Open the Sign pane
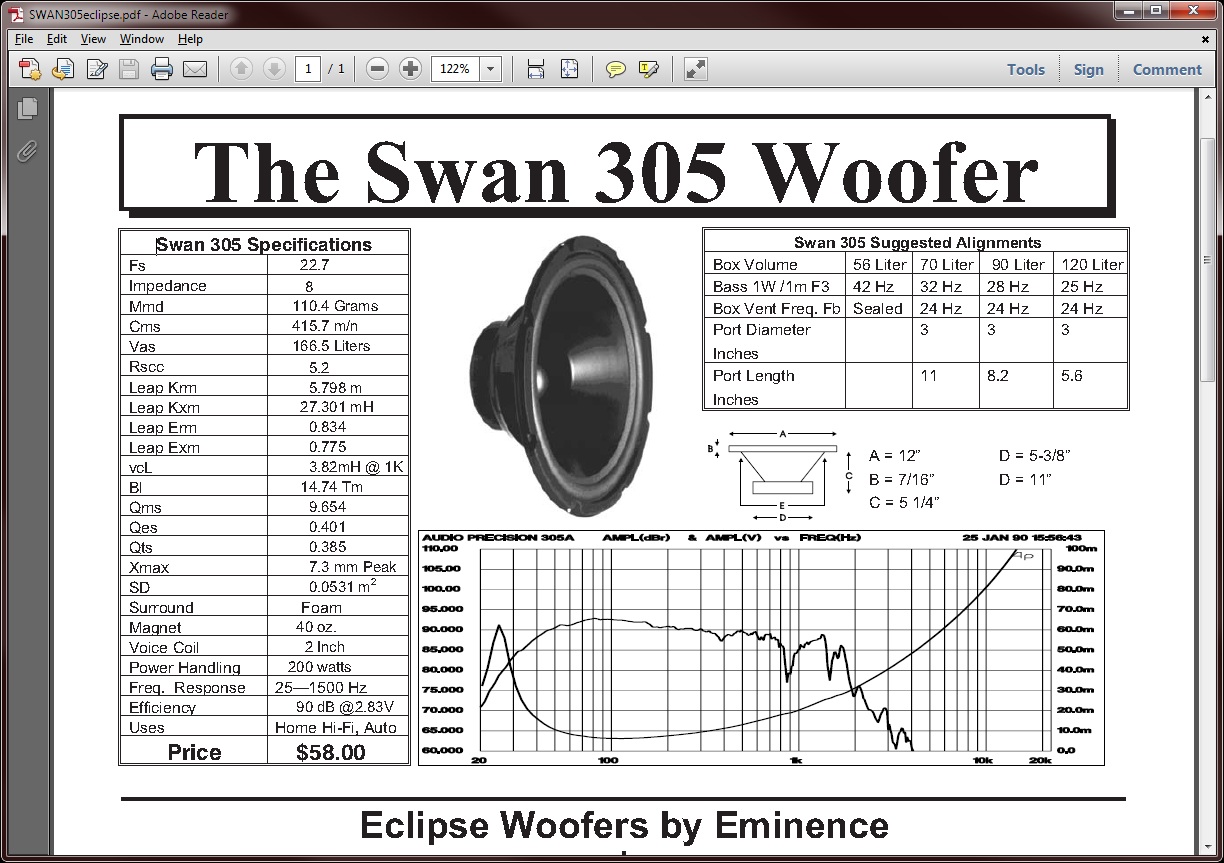Screen dimensions: 1224x863 1088,69
